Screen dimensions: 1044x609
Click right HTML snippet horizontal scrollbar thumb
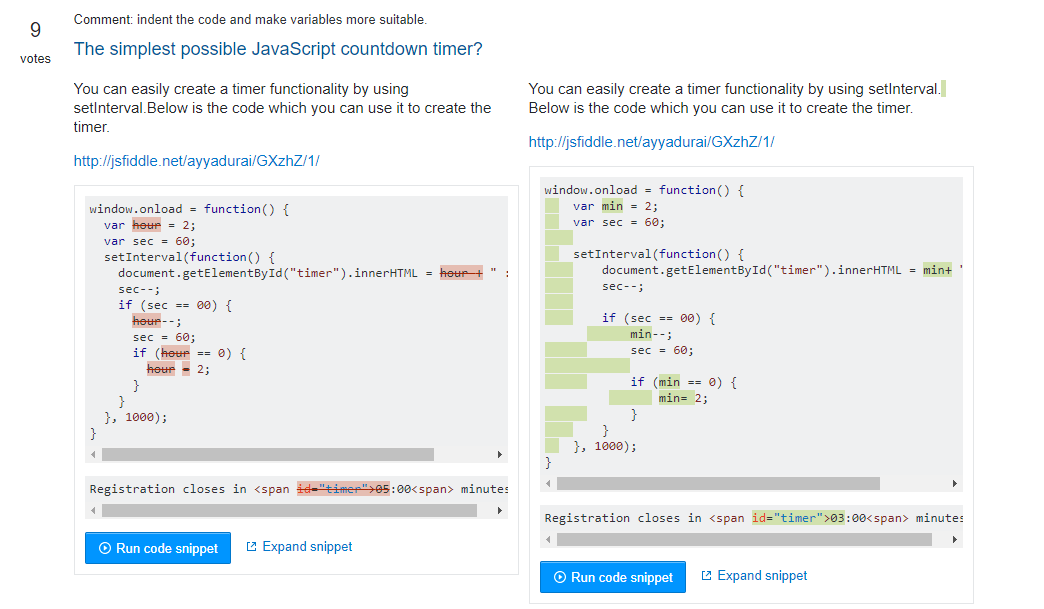pyautogui.click(x=744, y=540)
